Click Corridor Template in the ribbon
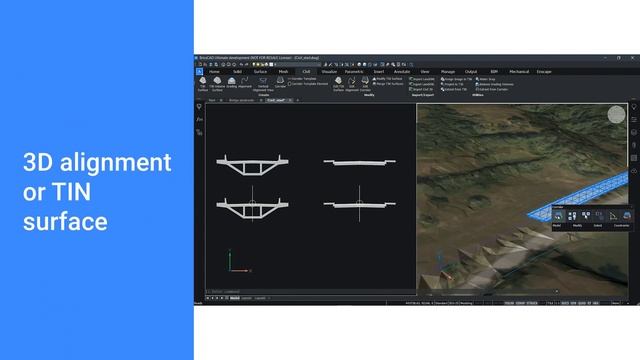Screen dimensions: 640x360 point(302,79)
